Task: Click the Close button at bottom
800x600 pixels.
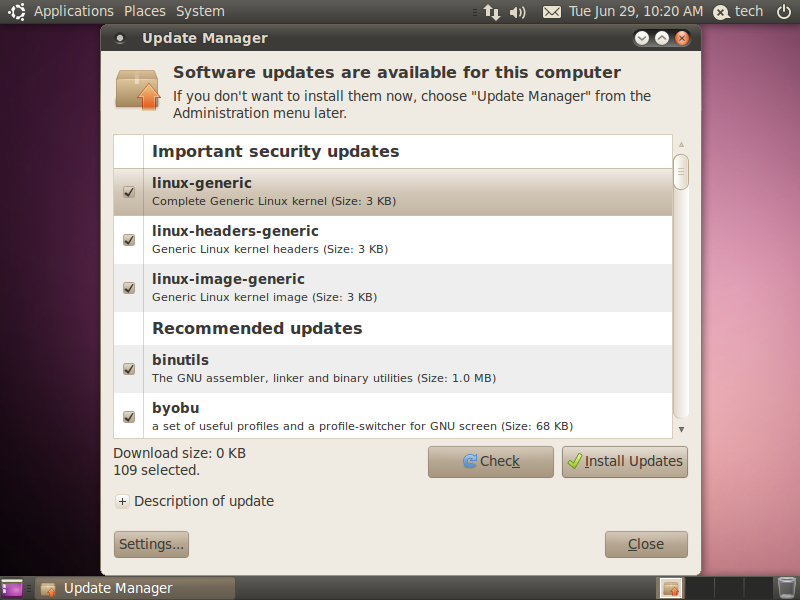Action: 646,544
